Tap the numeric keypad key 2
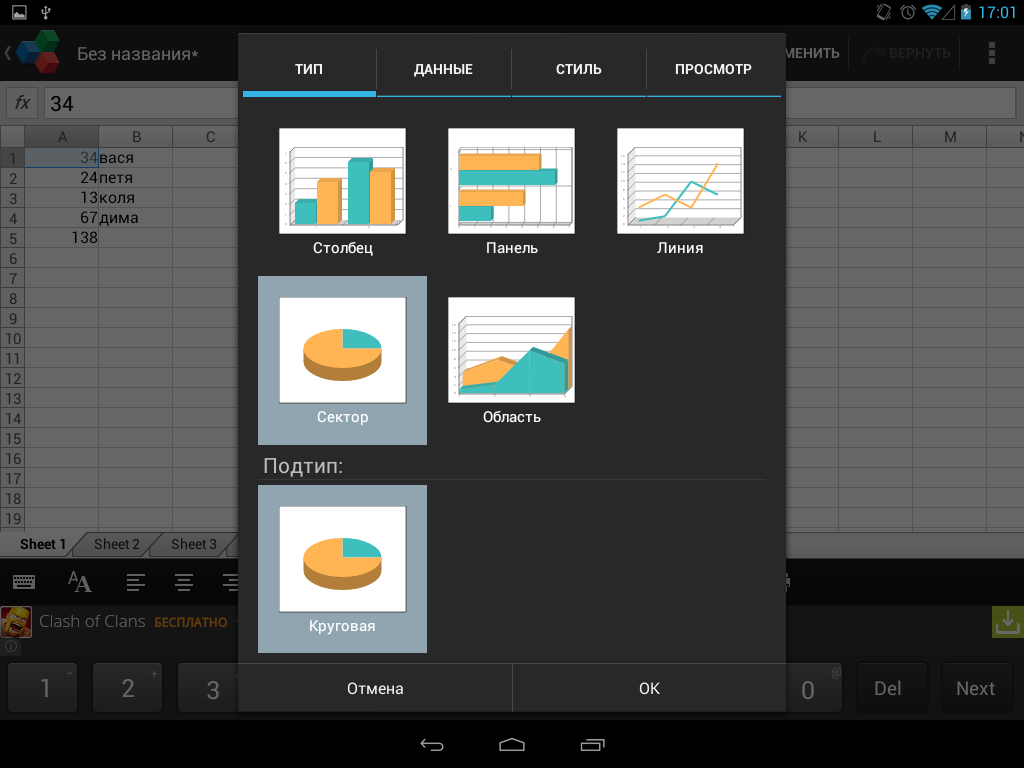The height and width of the screenshot is (768, 1024). click(127, 688)
